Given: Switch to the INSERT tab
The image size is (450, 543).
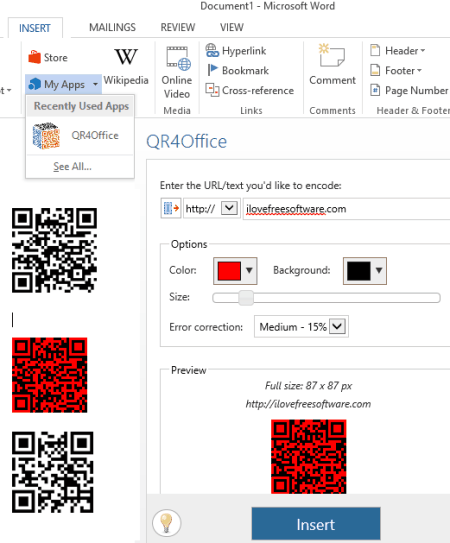Looking at the screenshot, I should 35,28.
